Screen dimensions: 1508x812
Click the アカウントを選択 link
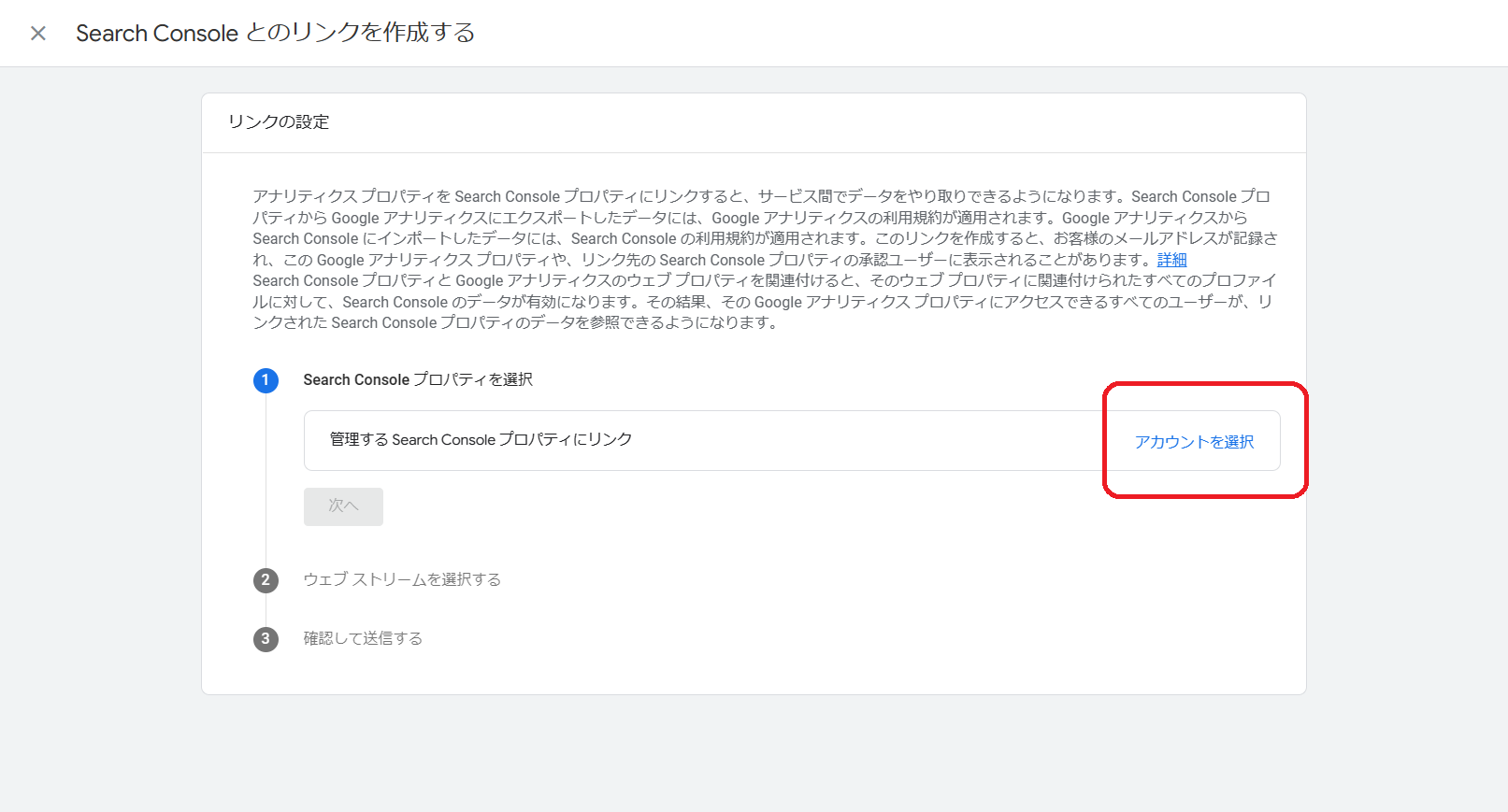point(1194,442)
